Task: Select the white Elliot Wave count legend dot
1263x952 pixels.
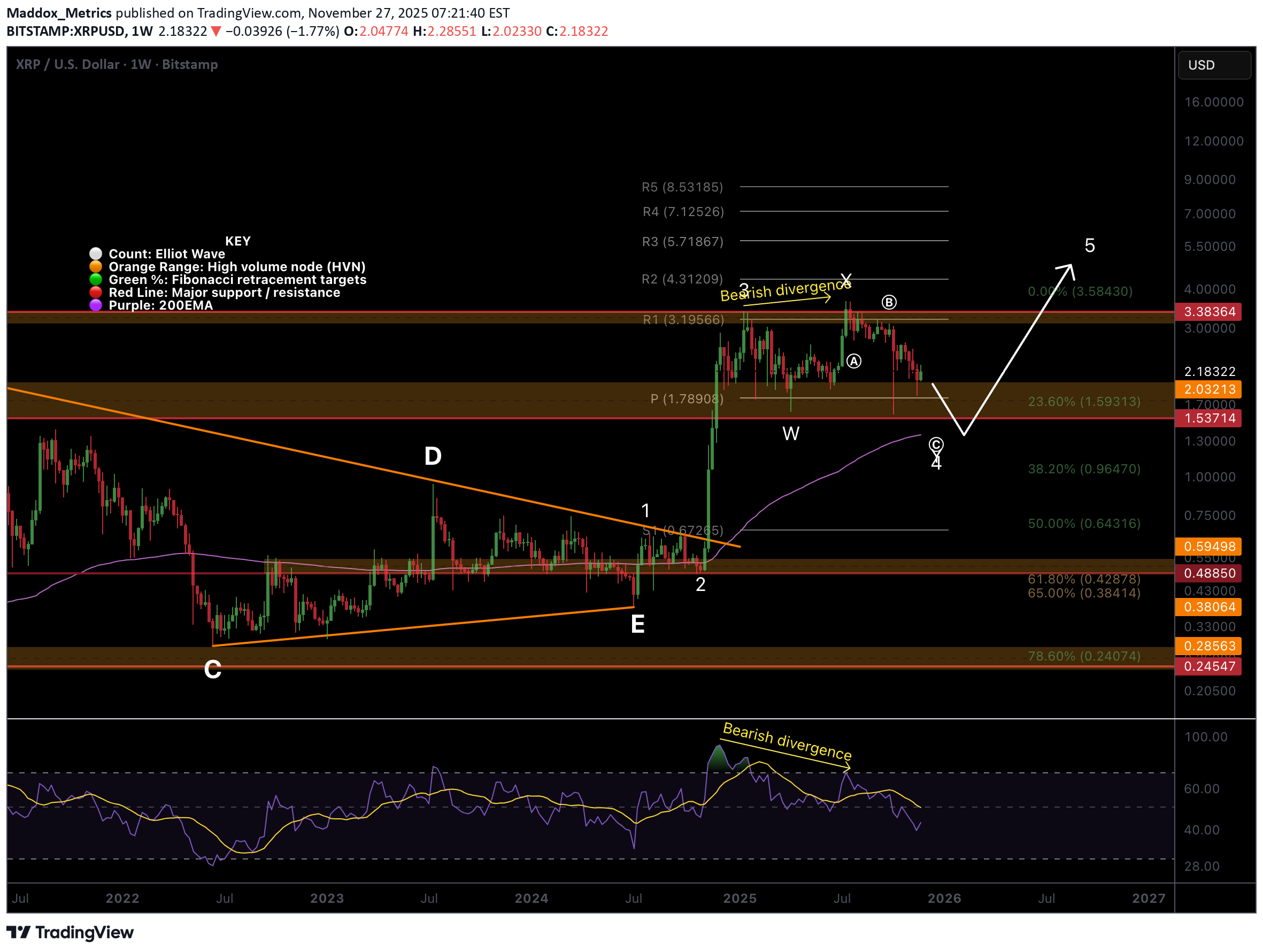Action: tap(95, 253)
